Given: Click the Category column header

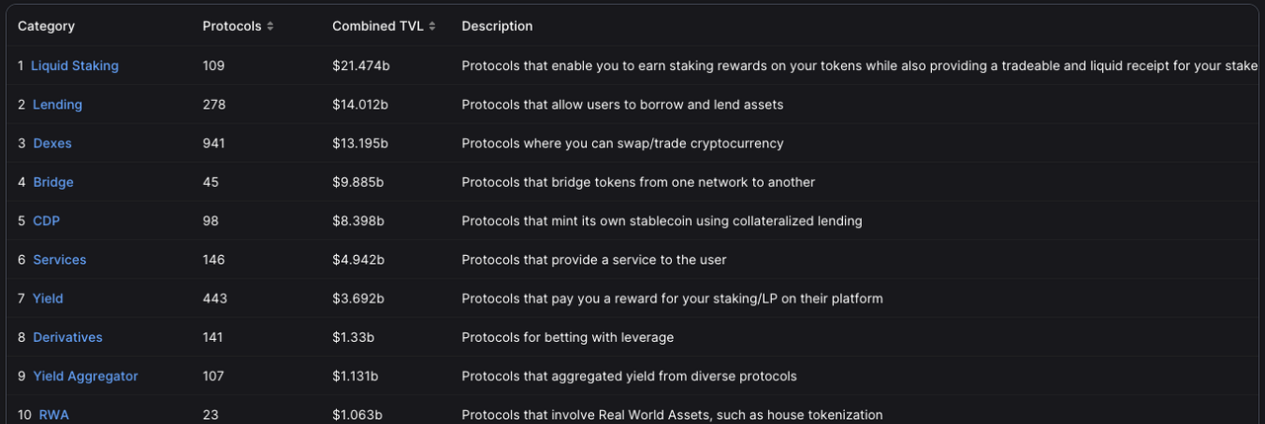Looking at the screenshot, I should (x=46, y=26).
